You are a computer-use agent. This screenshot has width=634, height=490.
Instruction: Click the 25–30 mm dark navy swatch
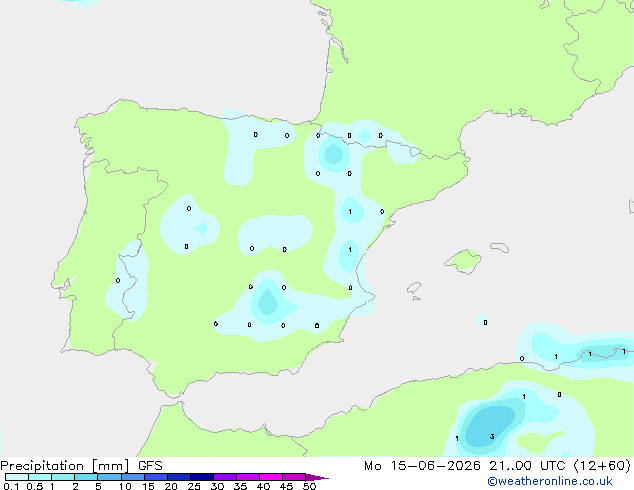click(202, 477)
